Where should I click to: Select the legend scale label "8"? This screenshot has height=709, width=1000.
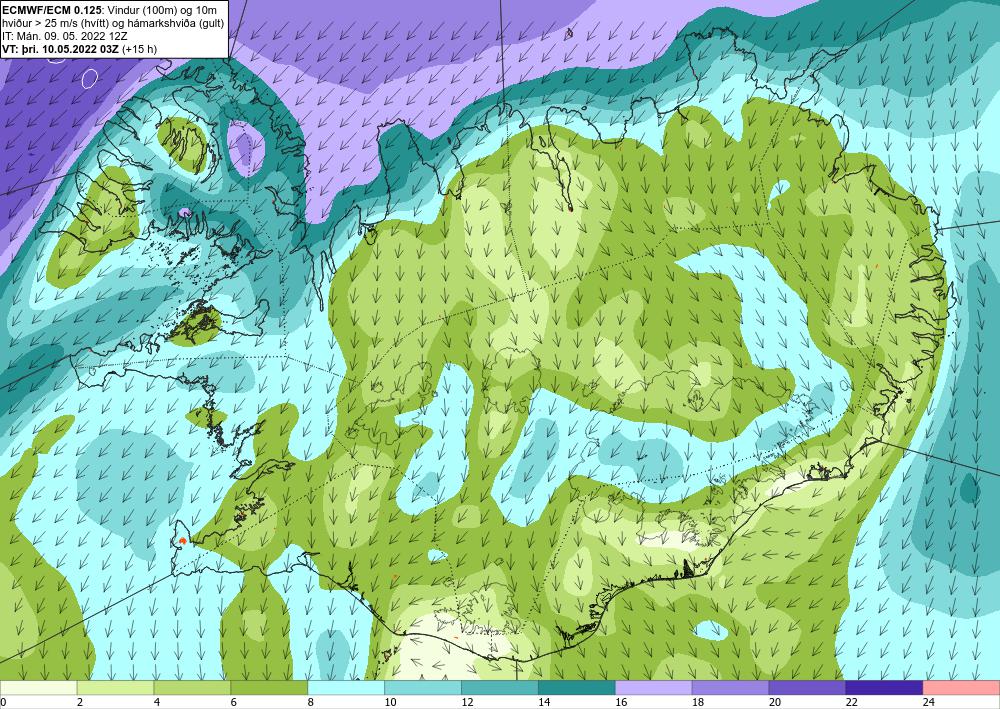point(311,702)
